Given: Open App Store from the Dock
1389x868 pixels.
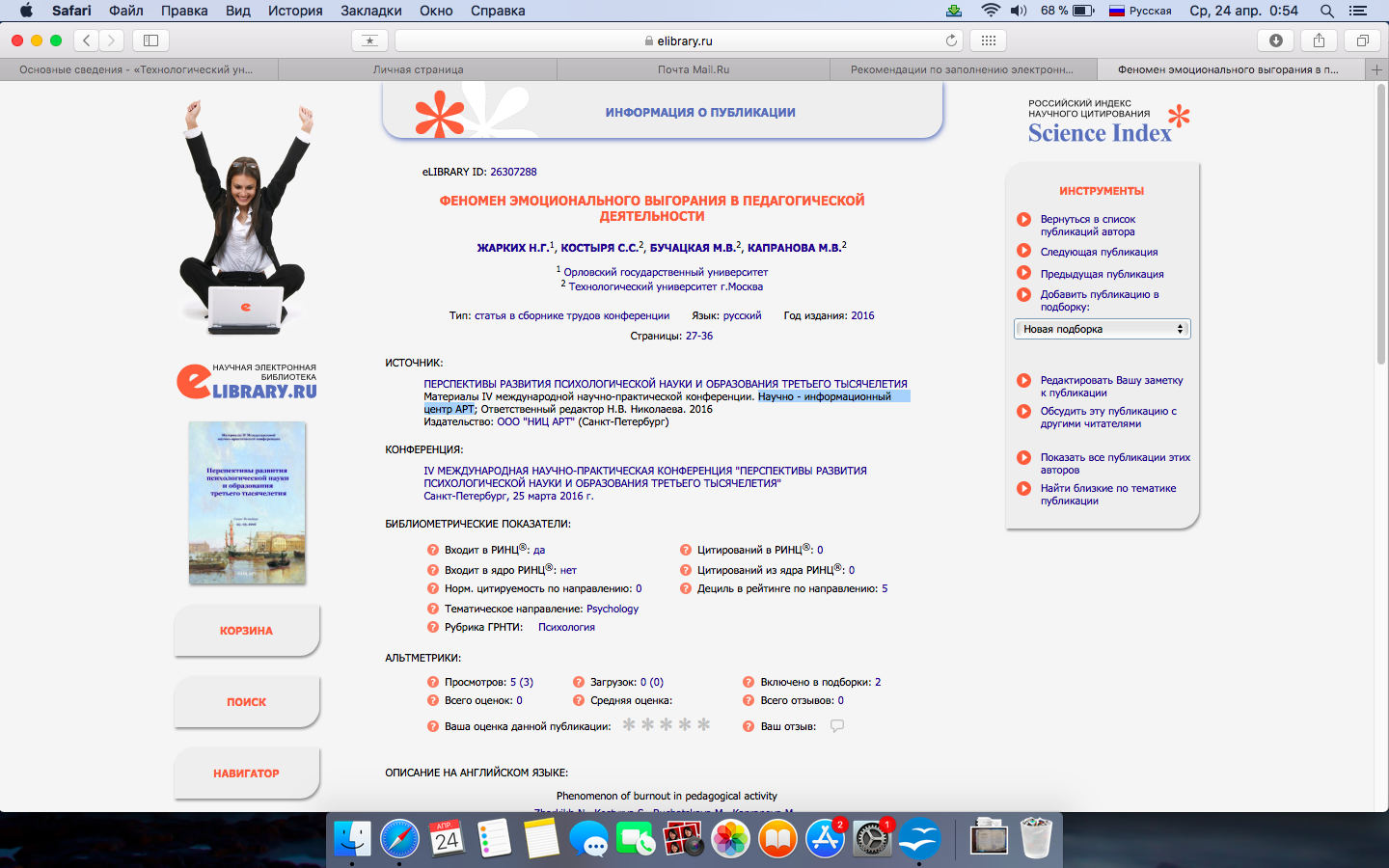Looking at the screenshot, I should point(825,839).
